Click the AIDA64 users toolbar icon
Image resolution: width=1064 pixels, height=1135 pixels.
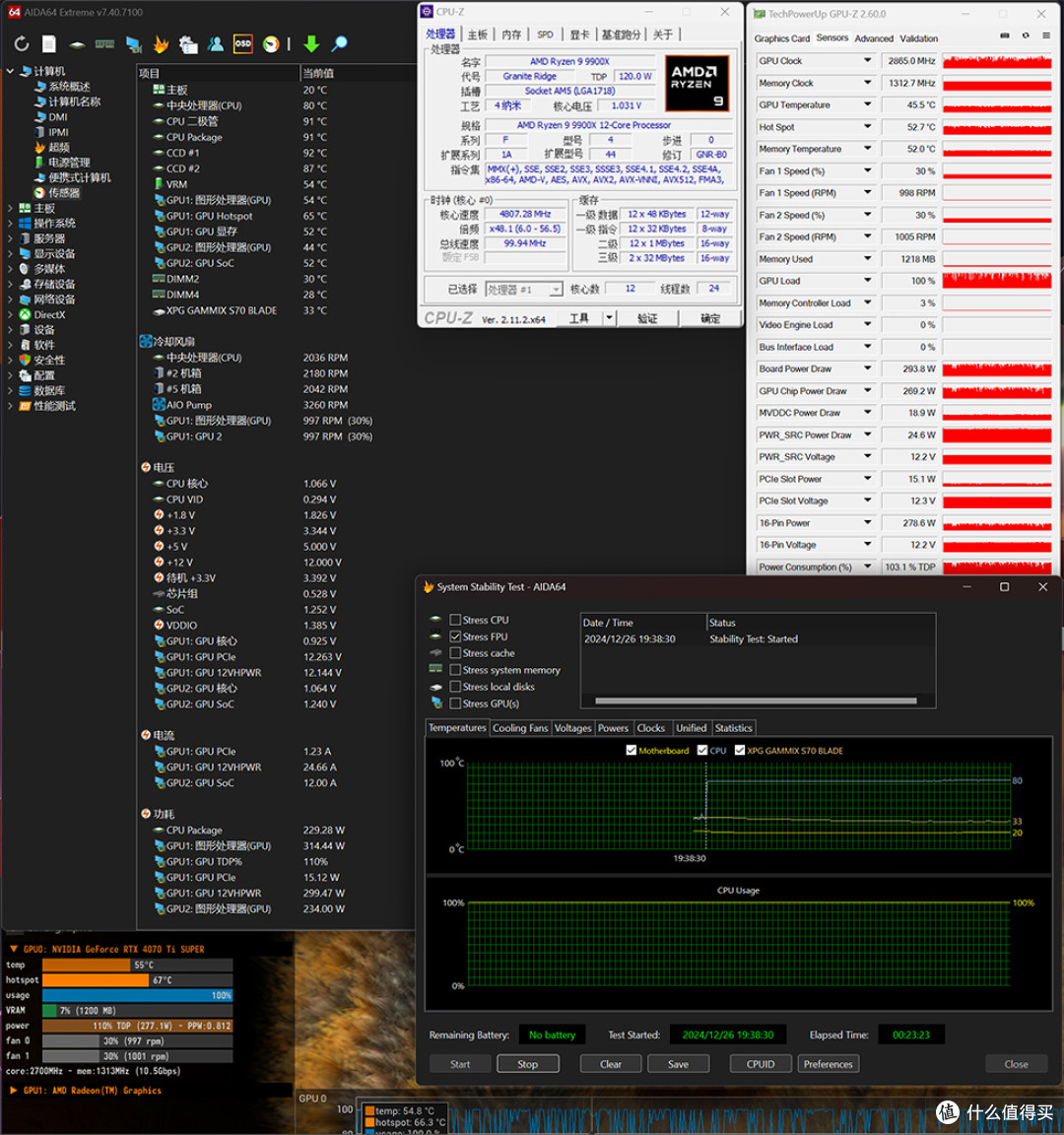(216, 44)
